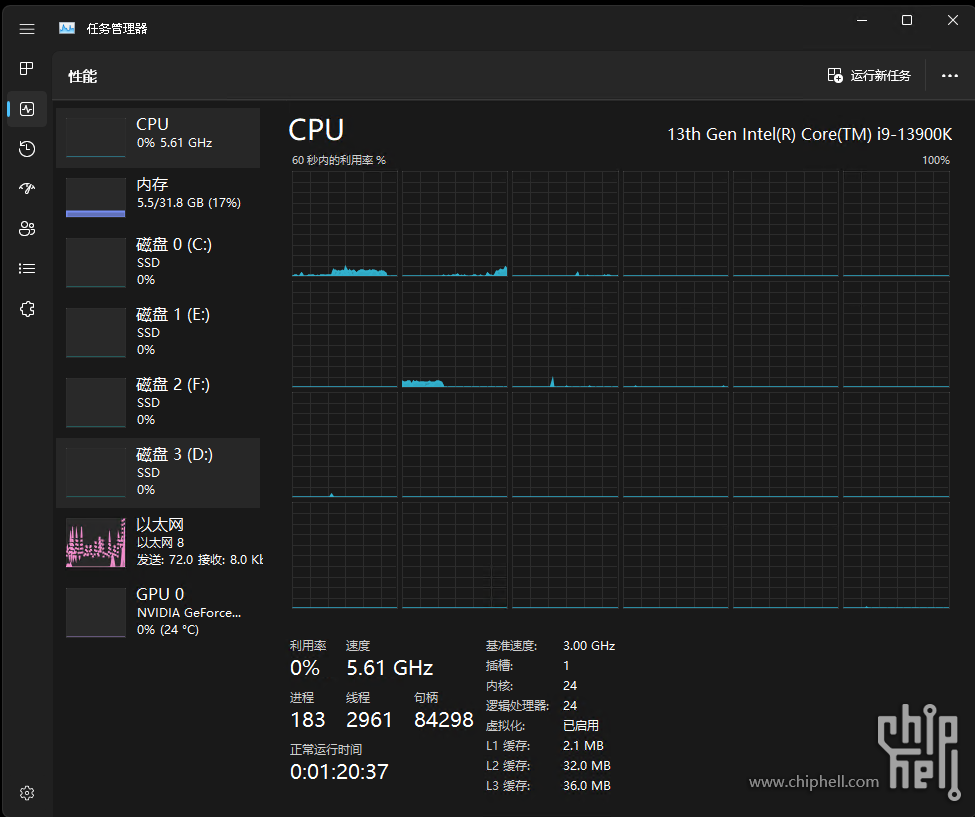Viewport: 975px width, 817px height.
Task: Click the 以太网 pink graph thumbnail
Action: (96, 542)
